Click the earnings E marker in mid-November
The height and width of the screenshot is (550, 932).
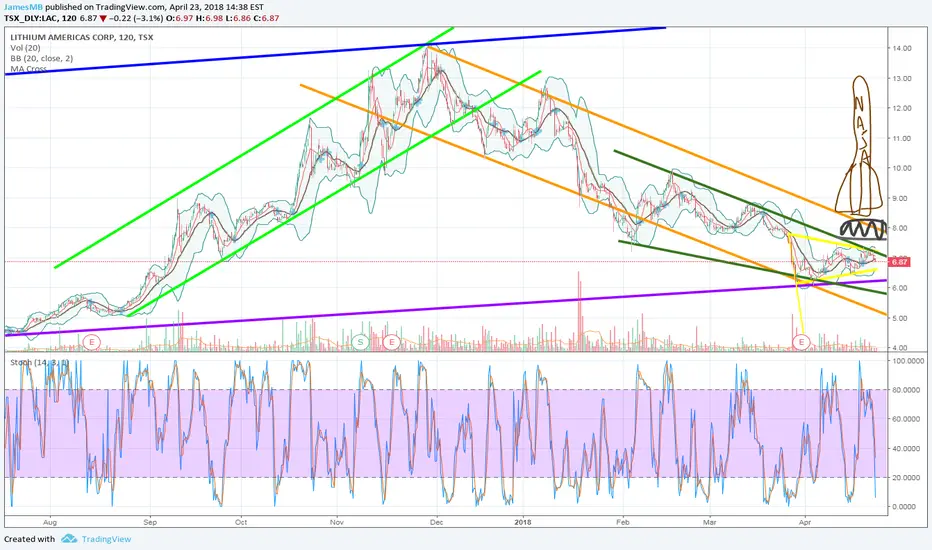(391, 342)
